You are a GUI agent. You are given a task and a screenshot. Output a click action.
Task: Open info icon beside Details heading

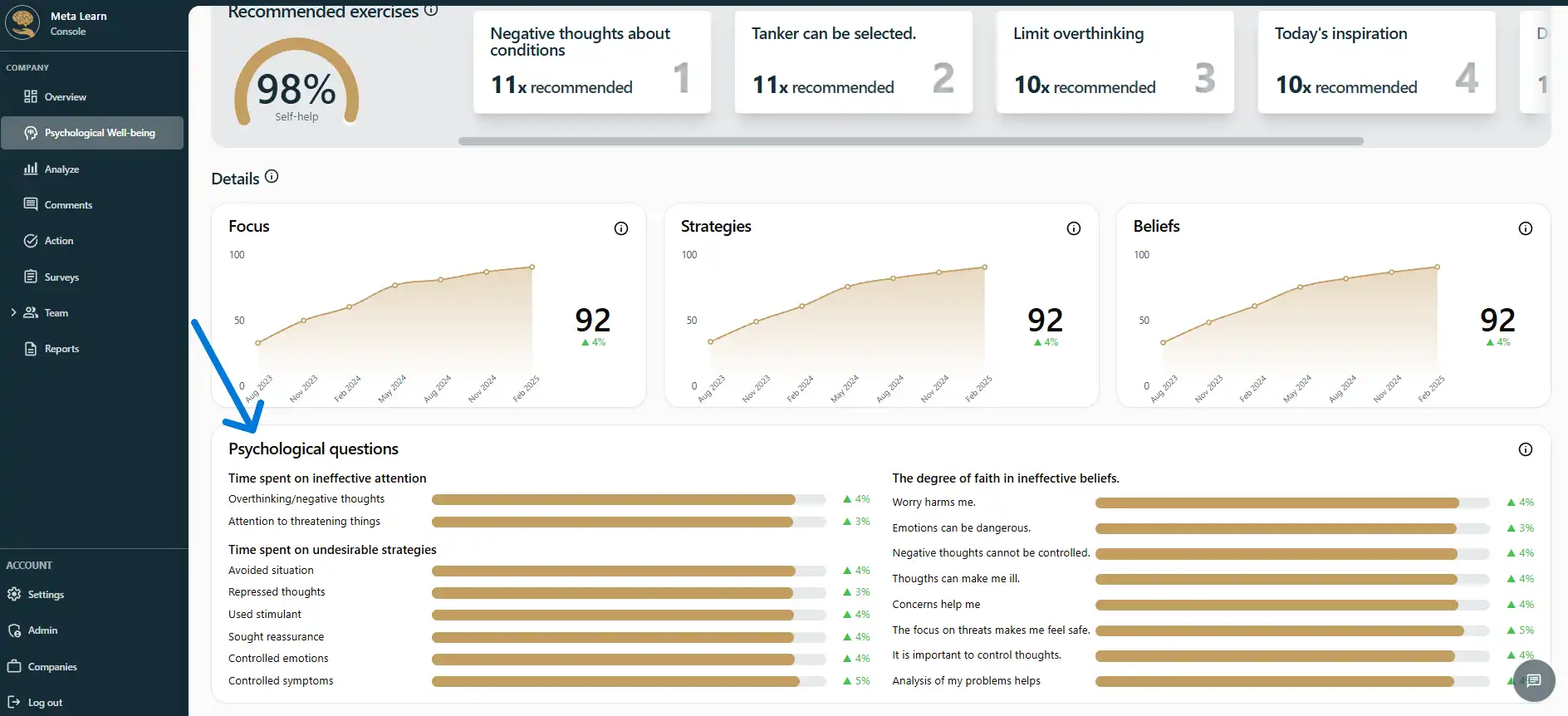(x=272, y=177)
